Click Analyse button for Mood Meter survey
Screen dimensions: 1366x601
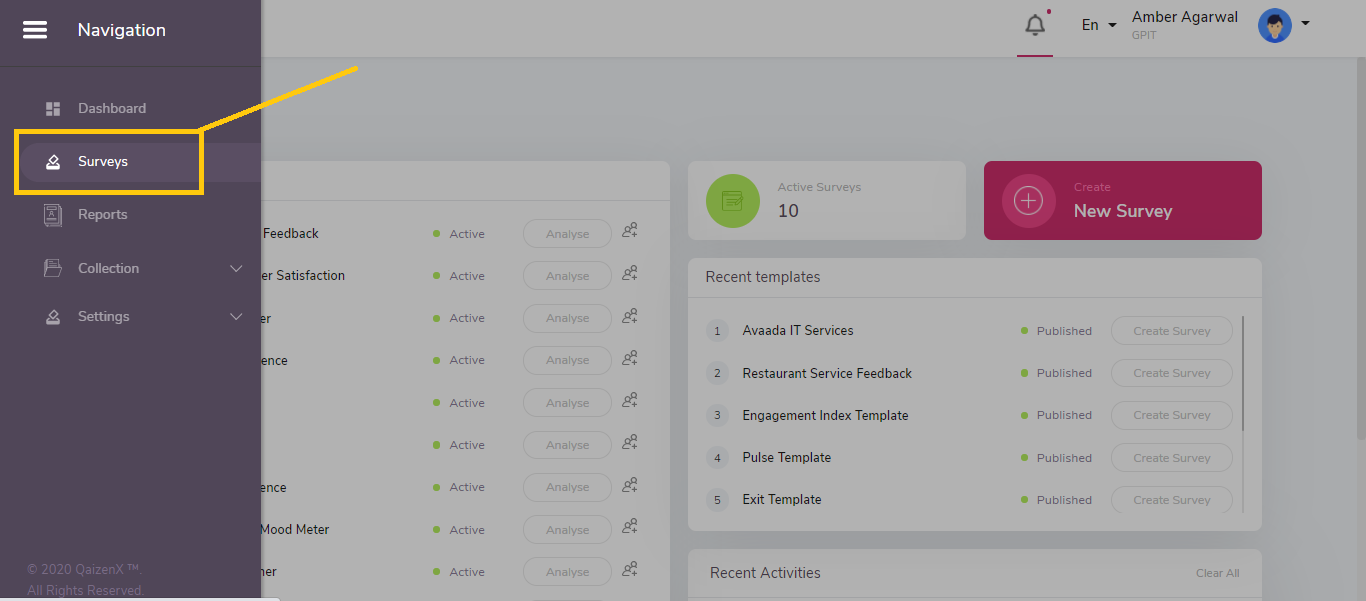tap(567, 530)
